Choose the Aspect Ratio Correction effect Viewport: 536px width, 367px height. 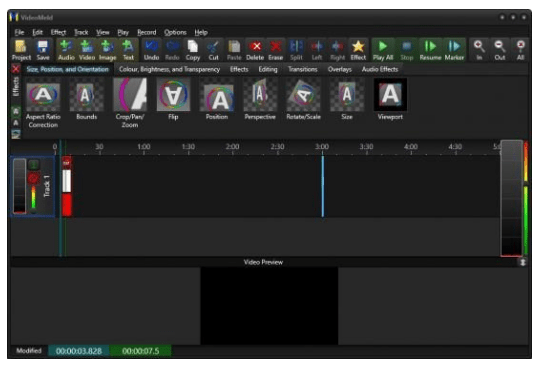(x=43, y=103)
